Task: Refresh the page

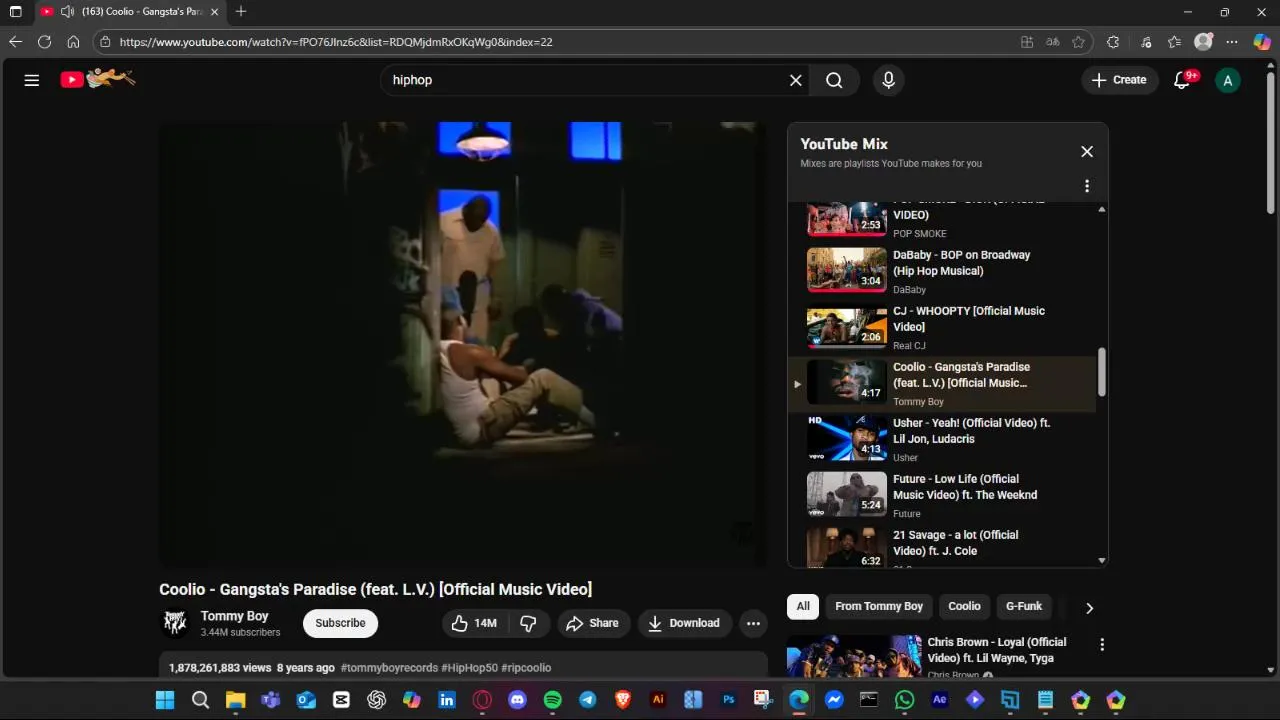Action: pyautogui.click(x=44, y=42)
